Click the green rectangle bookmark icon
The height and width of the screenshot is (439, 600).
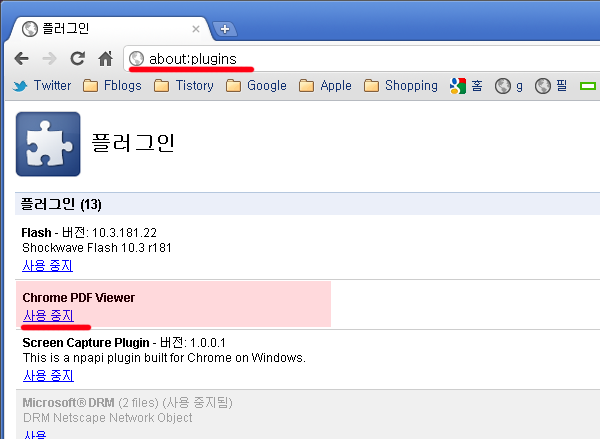[588, 86]
